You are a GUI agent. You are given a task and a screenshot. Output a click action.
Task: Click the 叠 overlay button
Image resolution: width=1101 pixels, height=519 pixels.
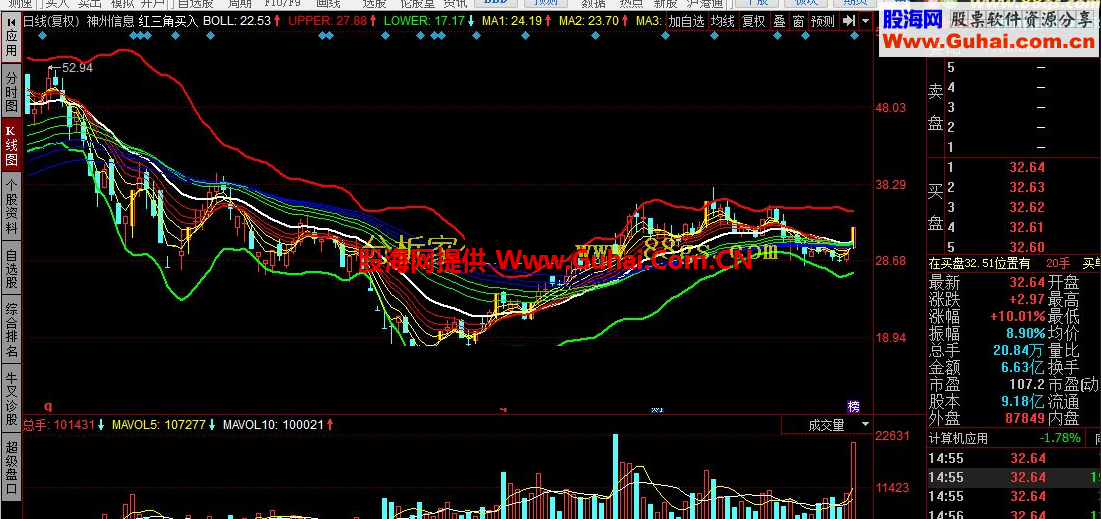780,21
